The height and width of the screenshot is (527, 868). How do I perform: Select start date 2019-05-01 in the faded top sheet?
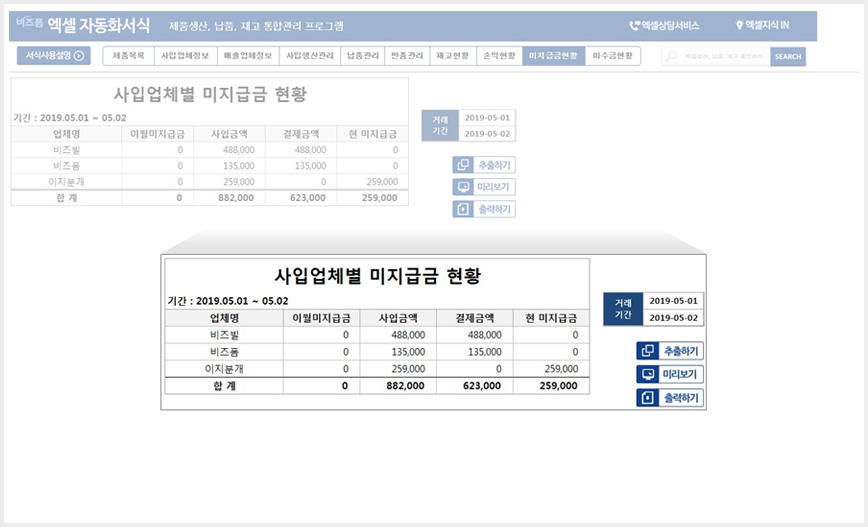pyautogui.click(x=487, y=118)
